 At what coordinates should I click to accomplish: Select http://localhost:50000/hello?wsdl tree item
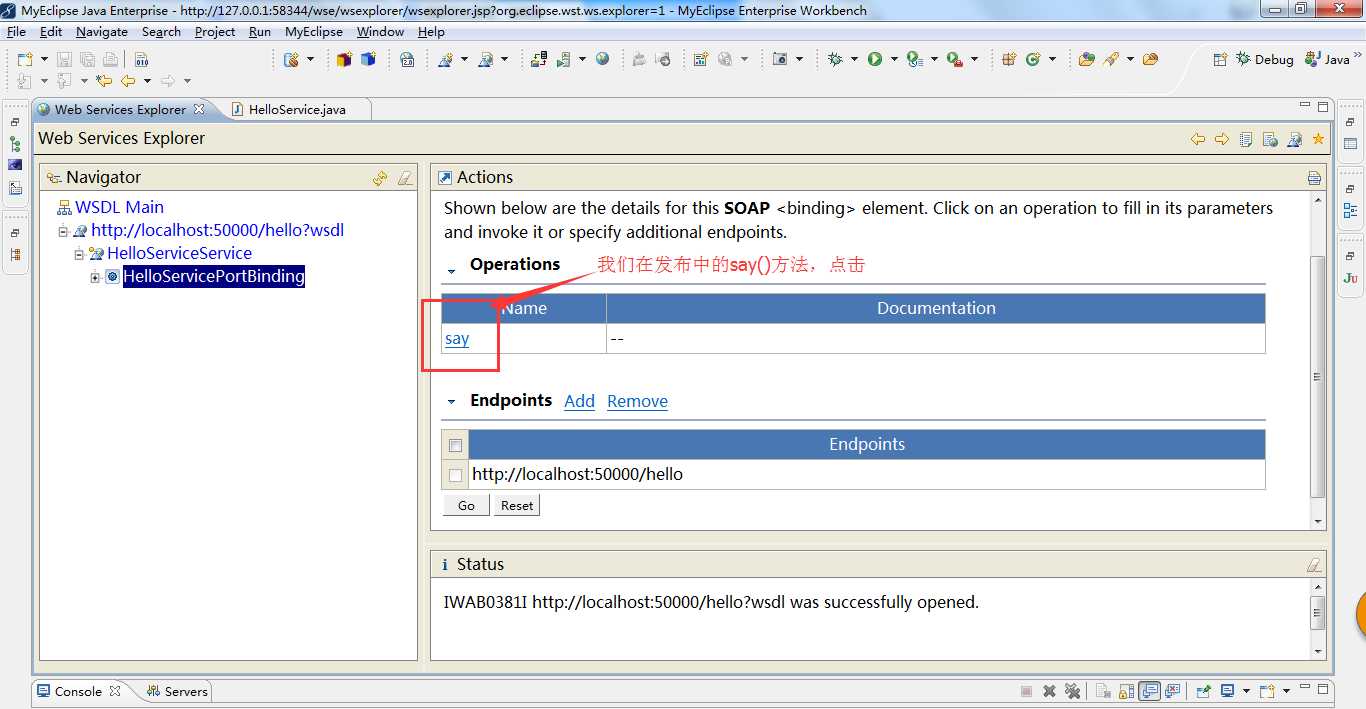point(217,230)
